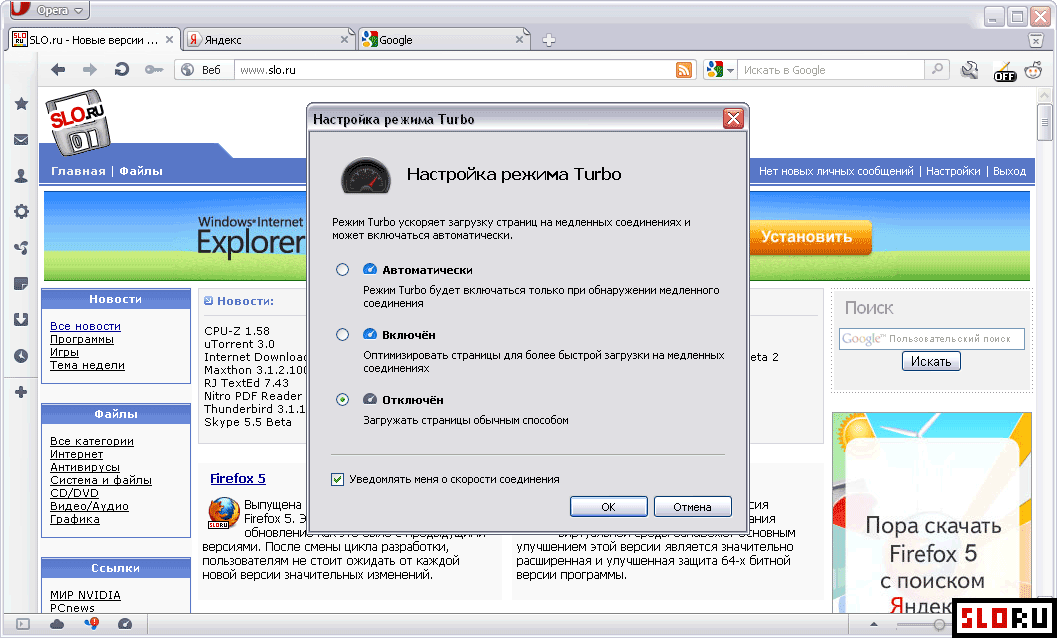The image size is (1057, 638).
Task: Click the Opera Link cloud icon
Action: [57, 625]
